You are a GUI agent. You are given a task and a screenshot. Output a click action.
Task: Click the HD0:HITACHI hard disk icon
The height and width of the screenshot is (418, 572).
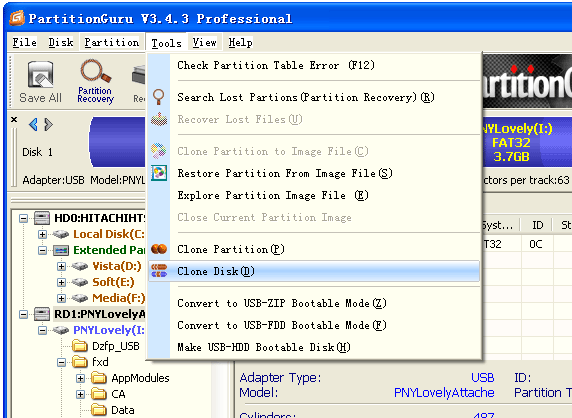tap(42, 218)
